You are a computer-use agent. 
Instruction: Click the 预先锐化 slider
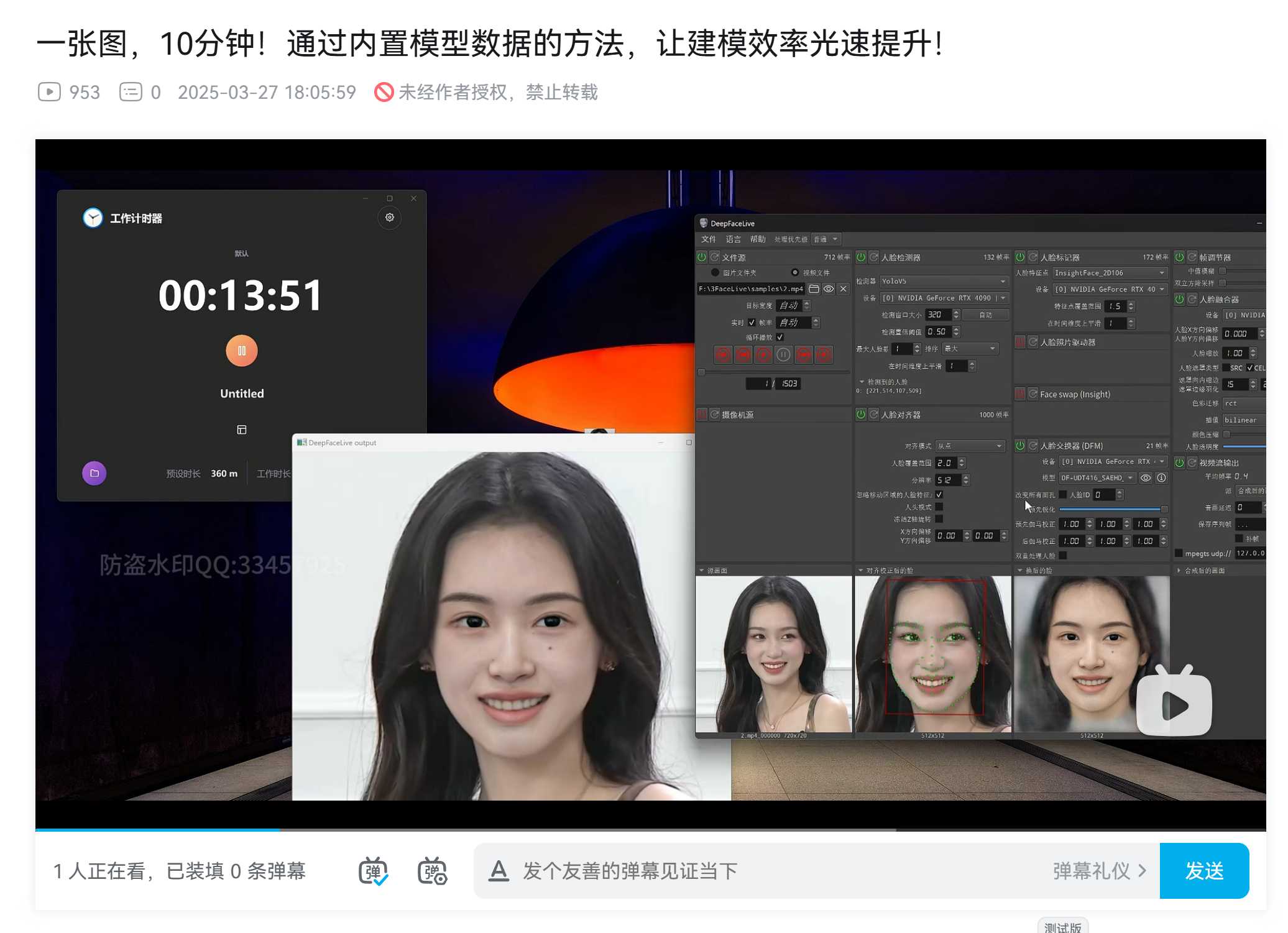point(1113,509)
